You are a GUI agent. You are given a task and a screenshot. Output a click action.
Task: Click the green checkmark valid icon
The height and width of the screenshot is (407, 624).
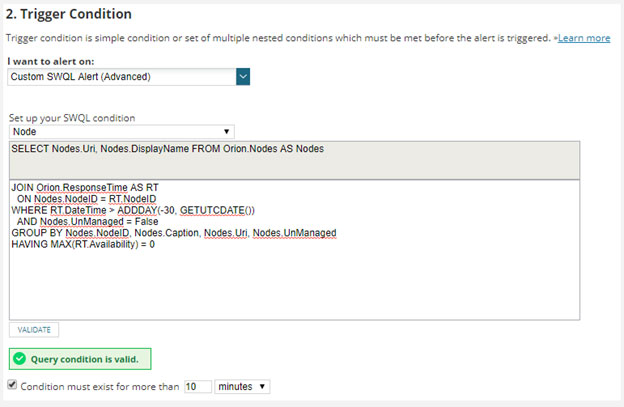pos(19,359)
